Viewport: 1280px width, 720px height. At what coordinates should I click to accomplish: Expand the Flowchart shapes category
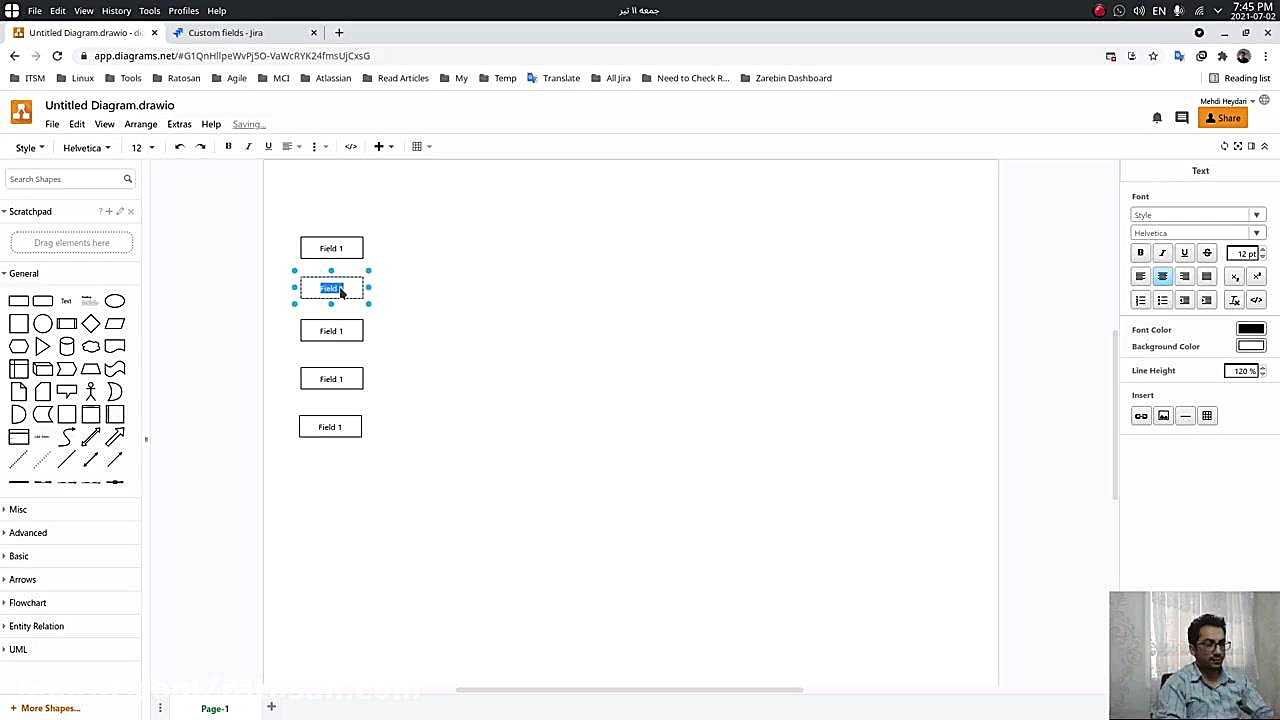pyautogui.click(x=28, y=603)
